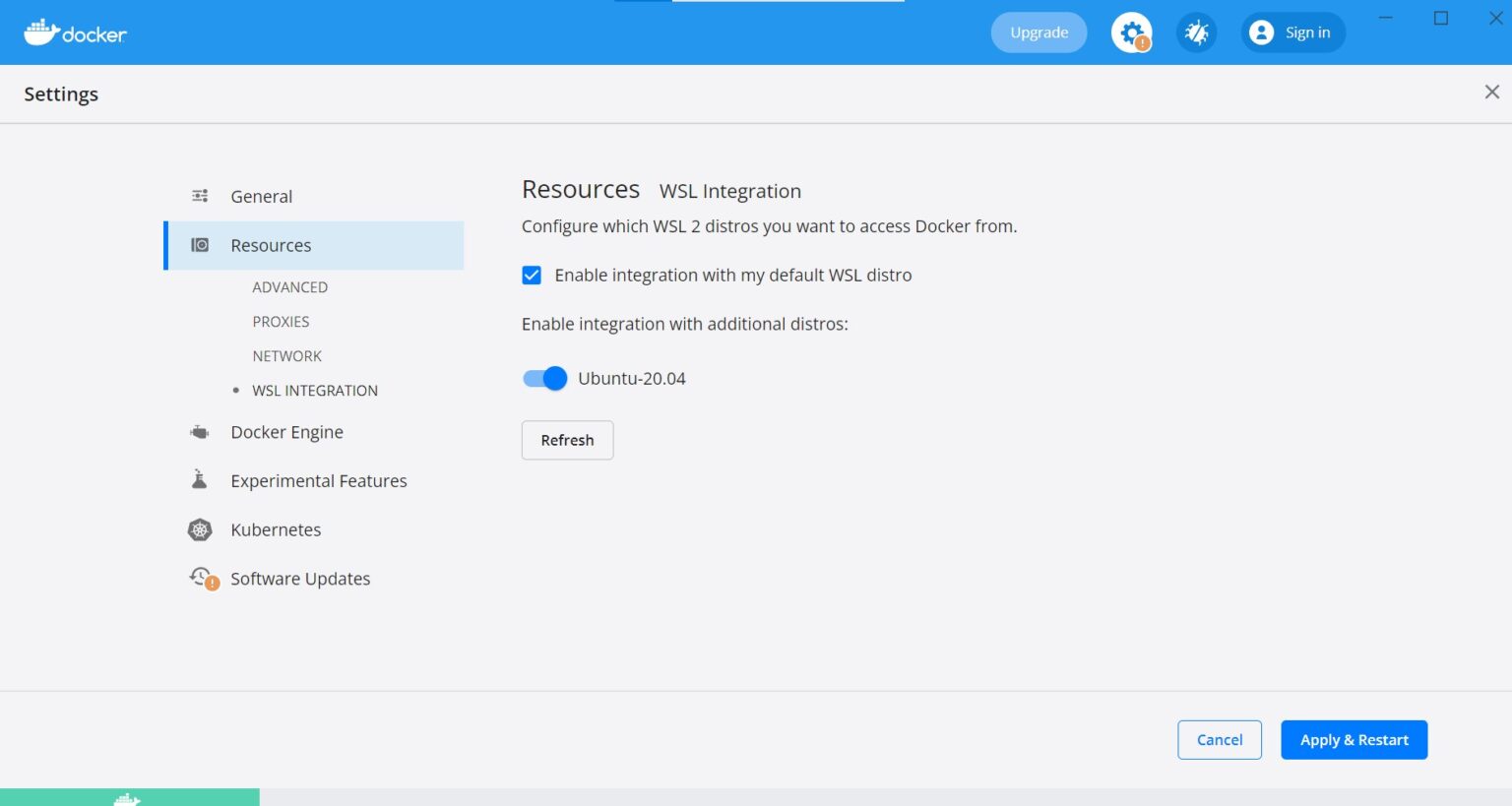Screen dimensions: 1512x806
Task: Click the Upgrade button
Action: [1039, 32]
